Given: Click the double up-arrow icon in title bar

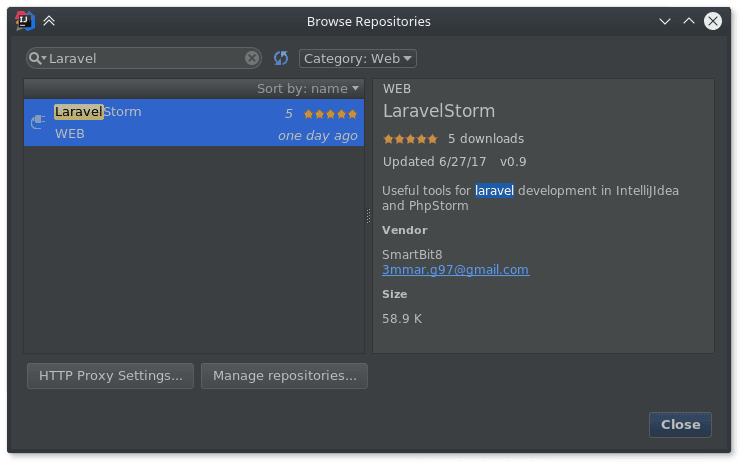Looking at the screenshot, I should pos(48,21).
